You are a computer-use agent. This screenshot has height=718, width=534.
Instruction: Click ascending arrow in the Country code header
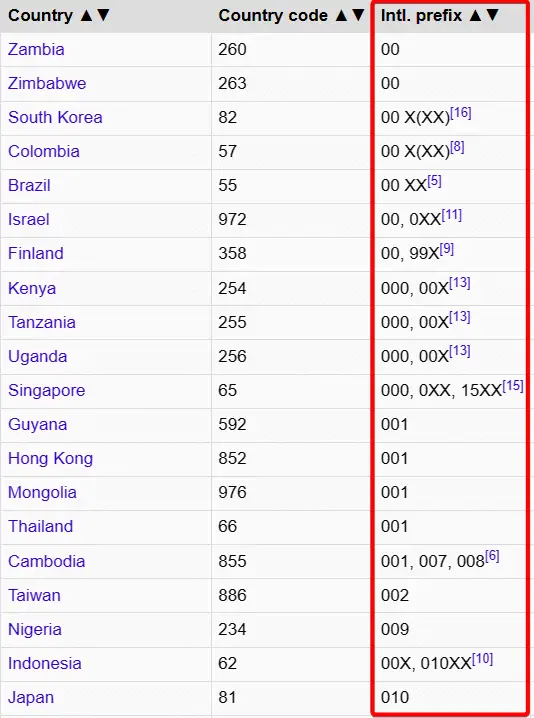tap(341, 16)
